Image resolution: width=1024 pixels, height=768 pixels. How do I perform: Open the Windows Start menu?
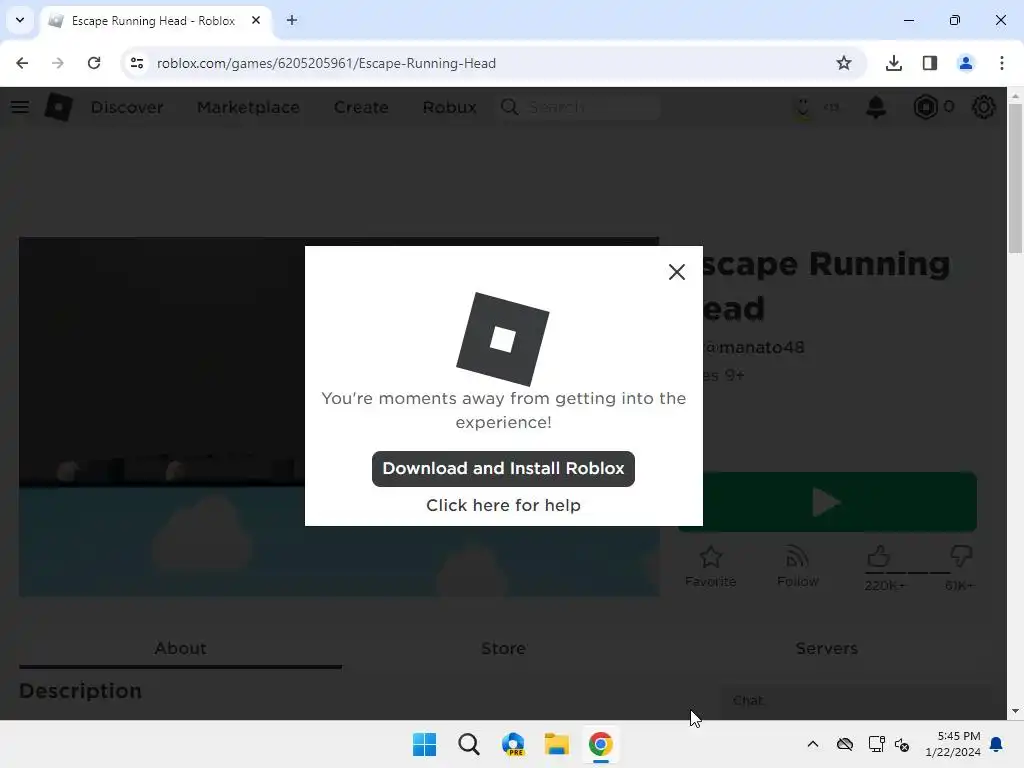click(424, 744)
